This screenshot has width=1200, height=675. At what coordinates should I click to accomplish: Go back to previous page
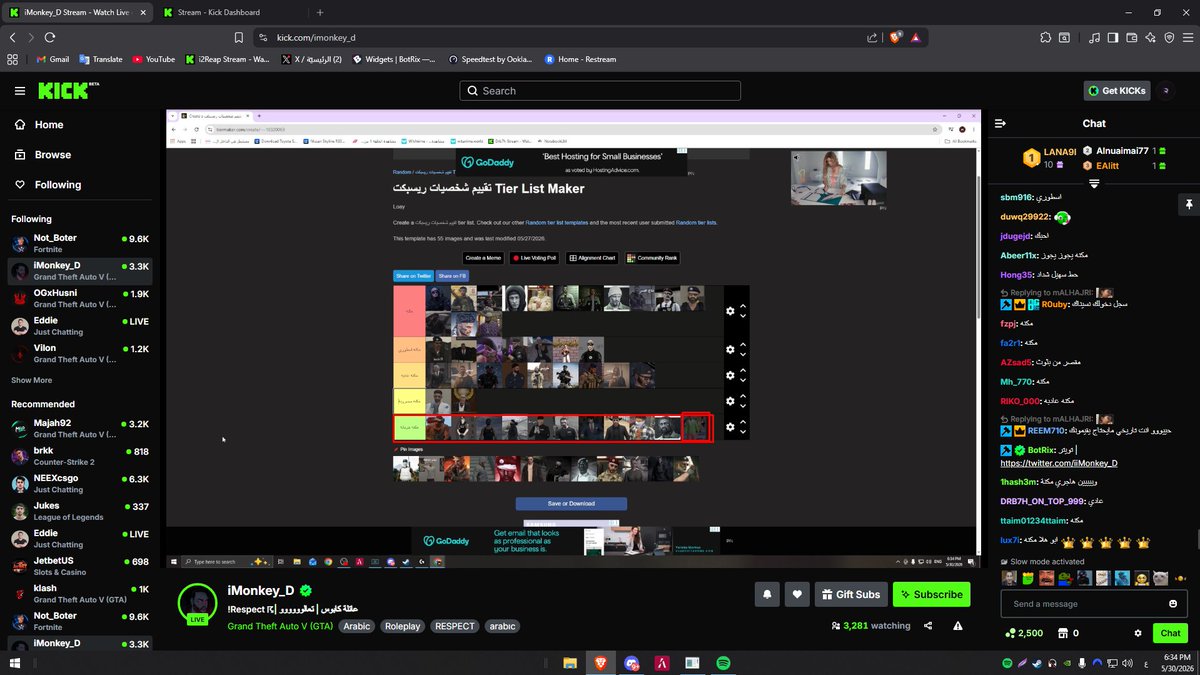coord(12,37)
